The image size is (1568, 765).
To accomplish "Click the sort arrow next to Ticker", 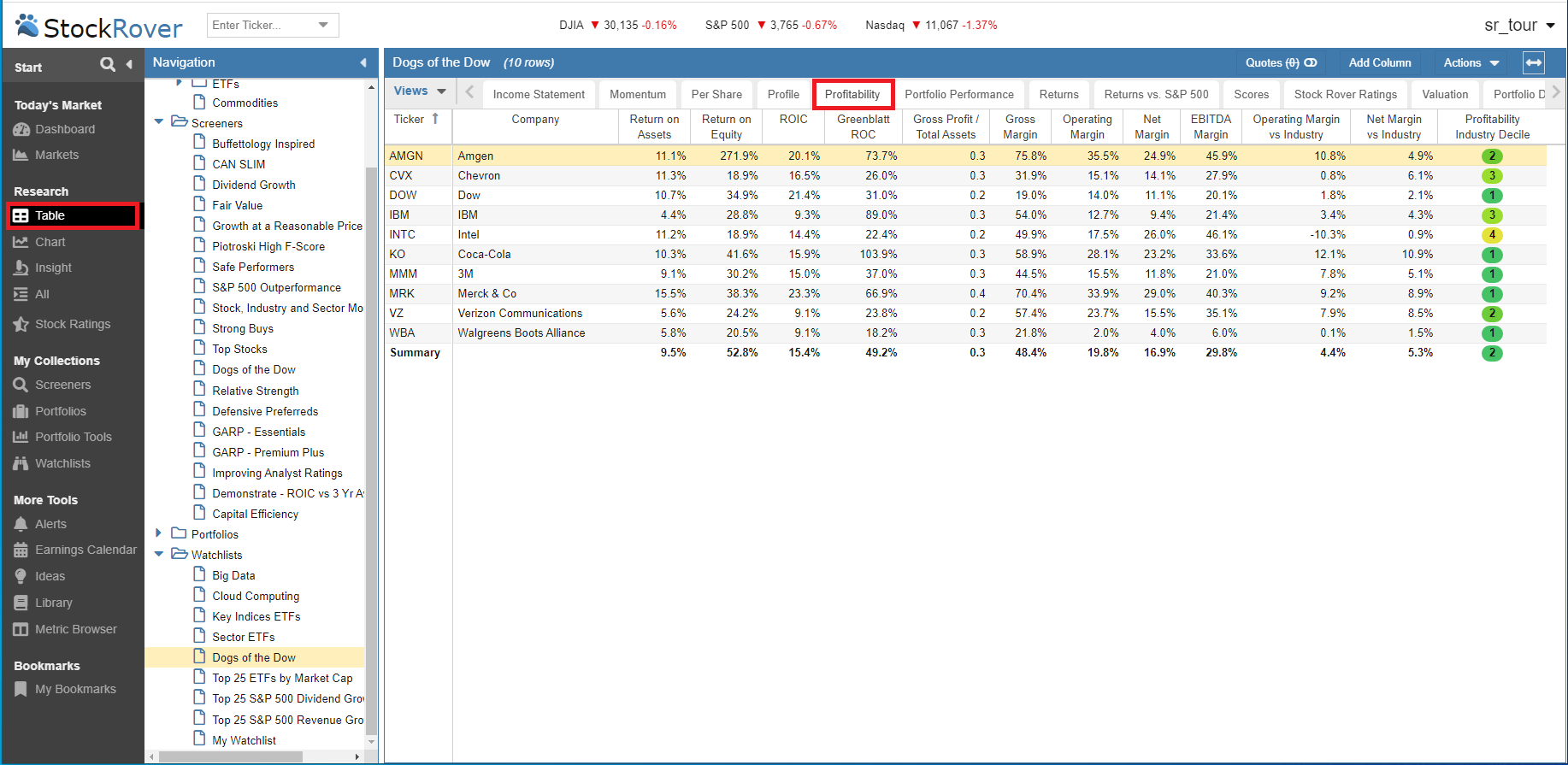I will click(x=435, y=119).
